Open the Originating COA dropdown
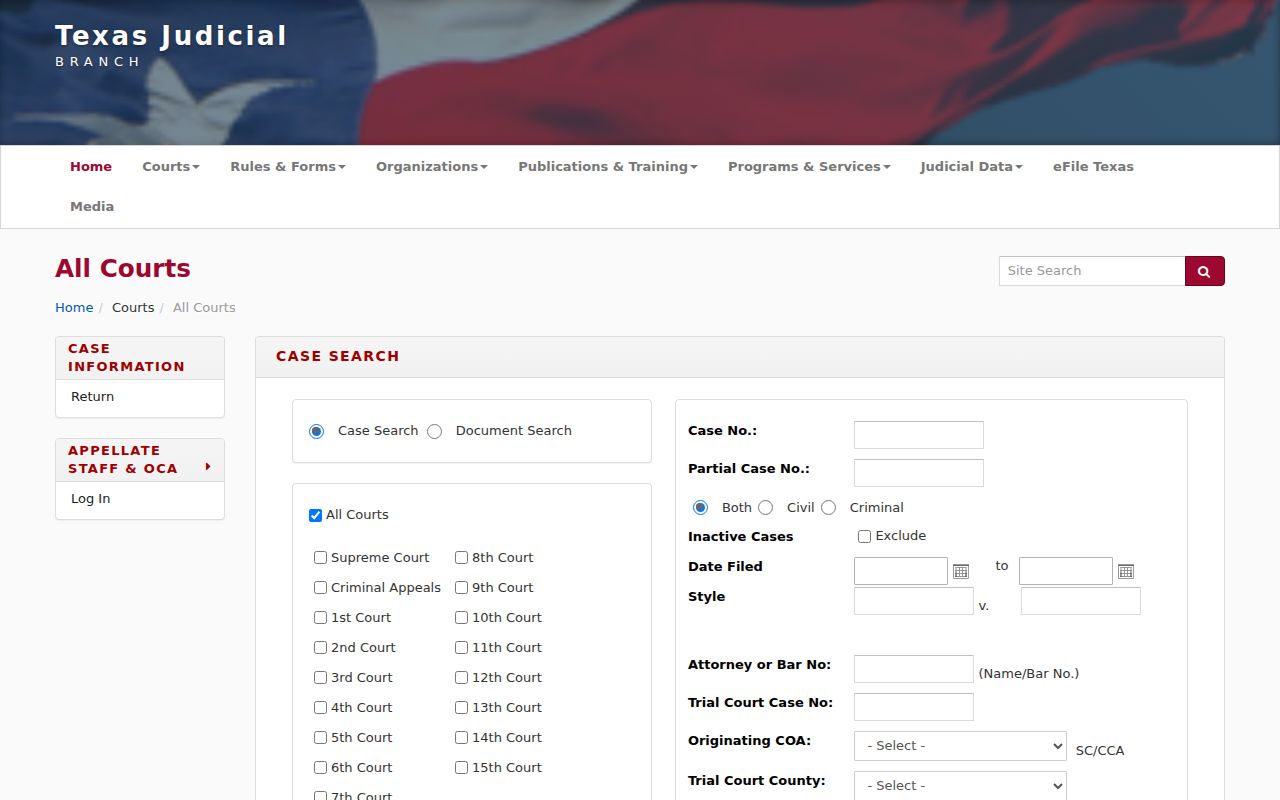The width and height of the screenshot is (1280, 800). coord(960,746)
